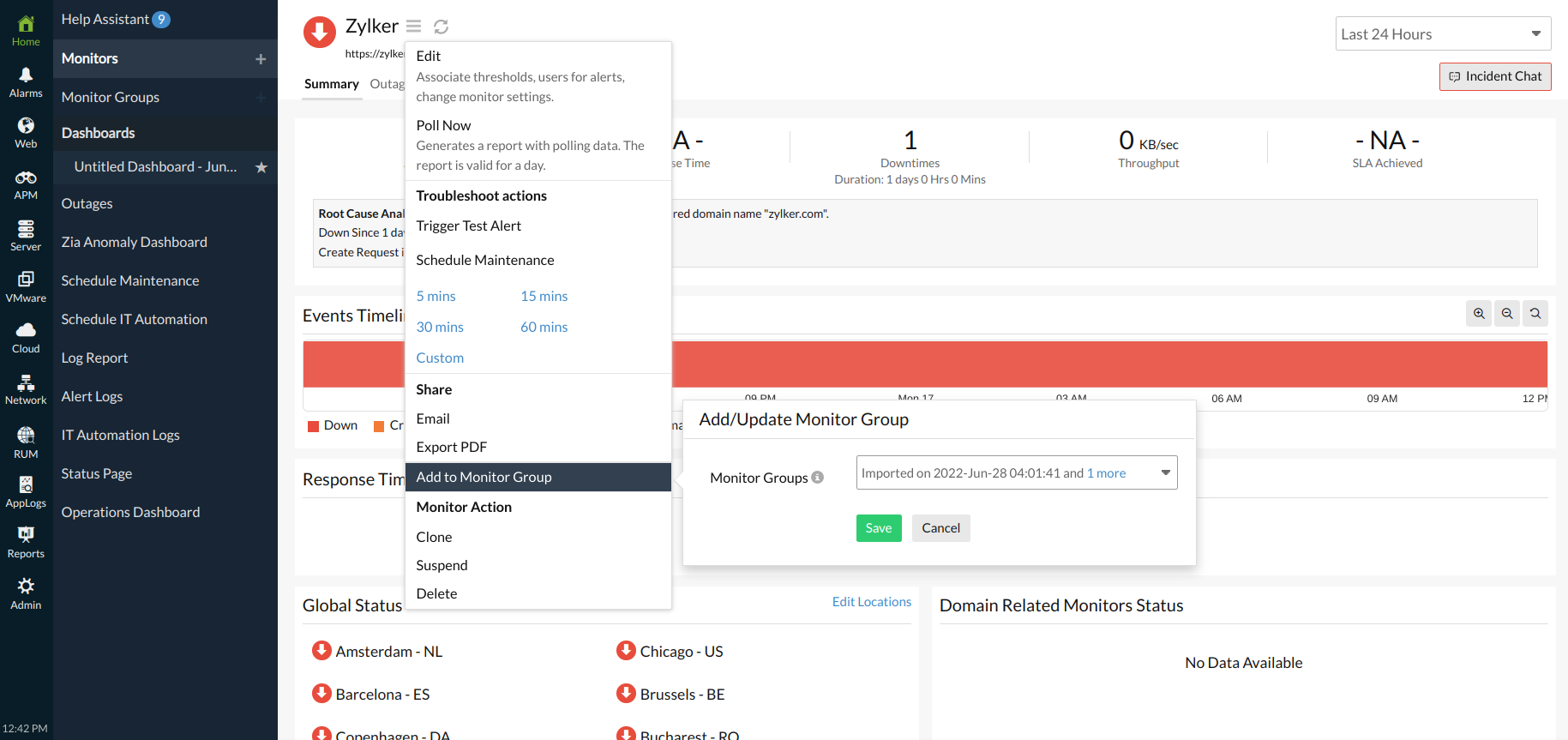This screenshot has height=740, width=1568.
Task: Click the hamburger menu icon beside Zylker
Action: click(x=413, y=27)
